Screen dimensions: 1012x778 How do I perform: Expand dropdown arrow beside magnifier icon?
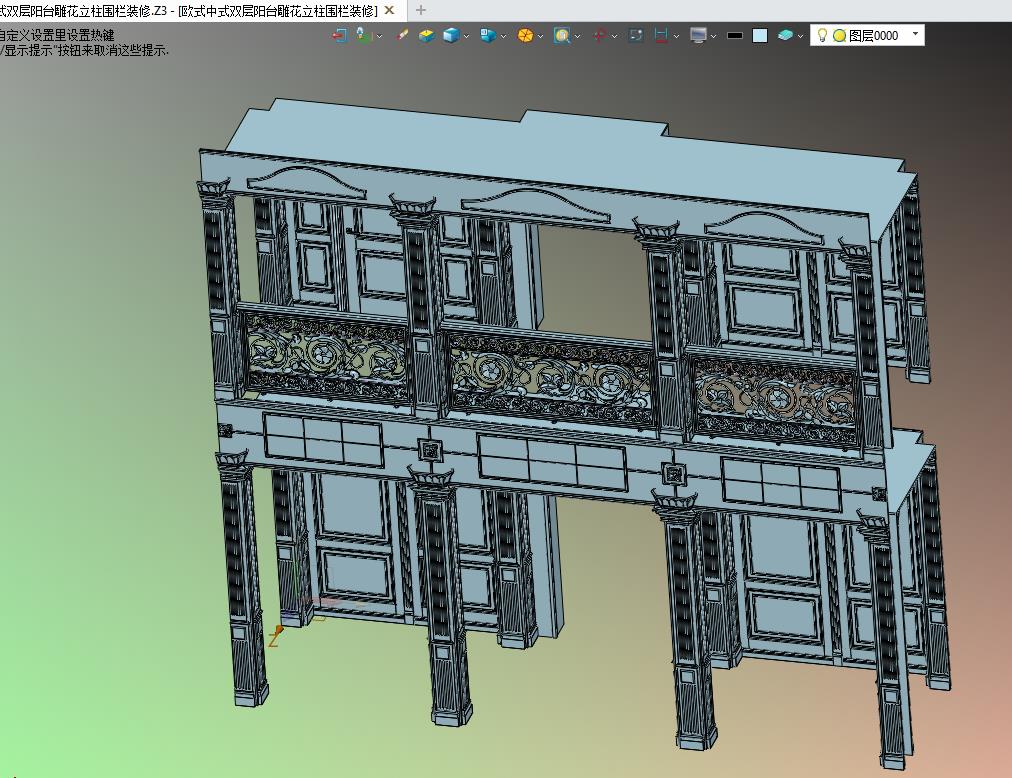[577, 36]
